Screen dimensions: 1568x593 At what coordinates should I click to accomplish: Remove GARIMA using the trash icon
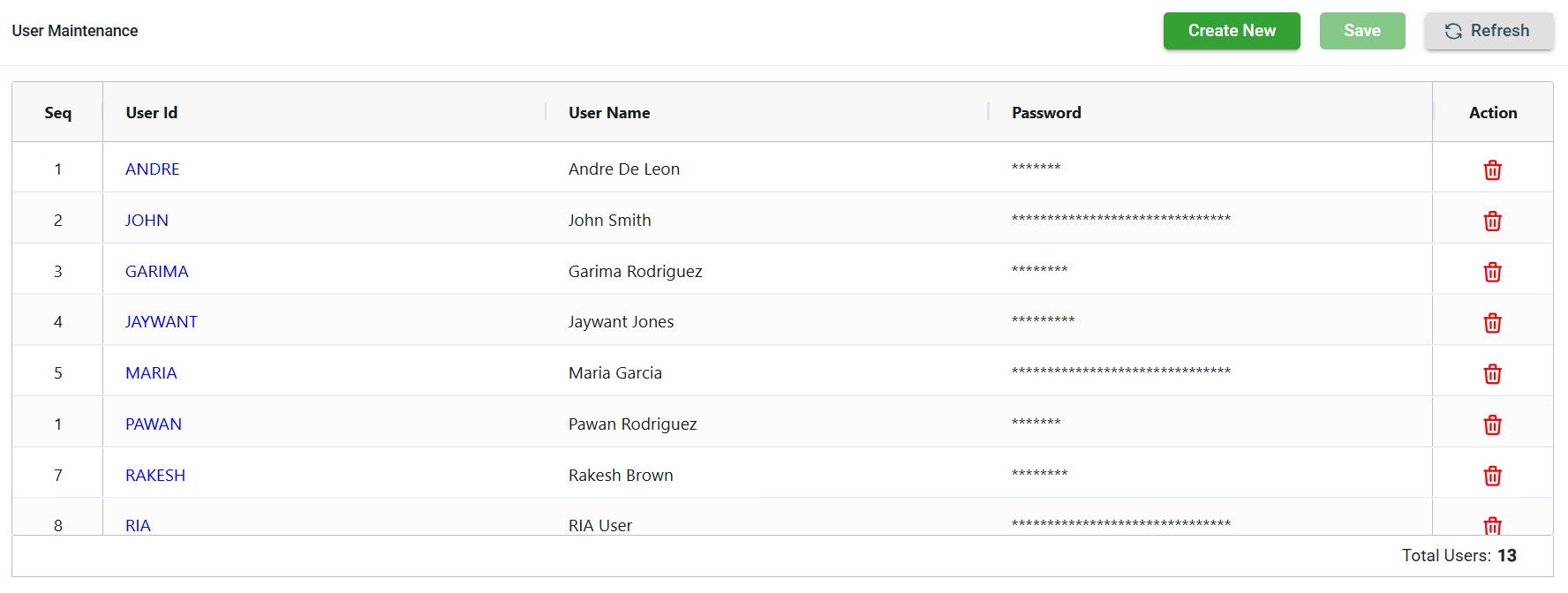tap(1492, 272)
